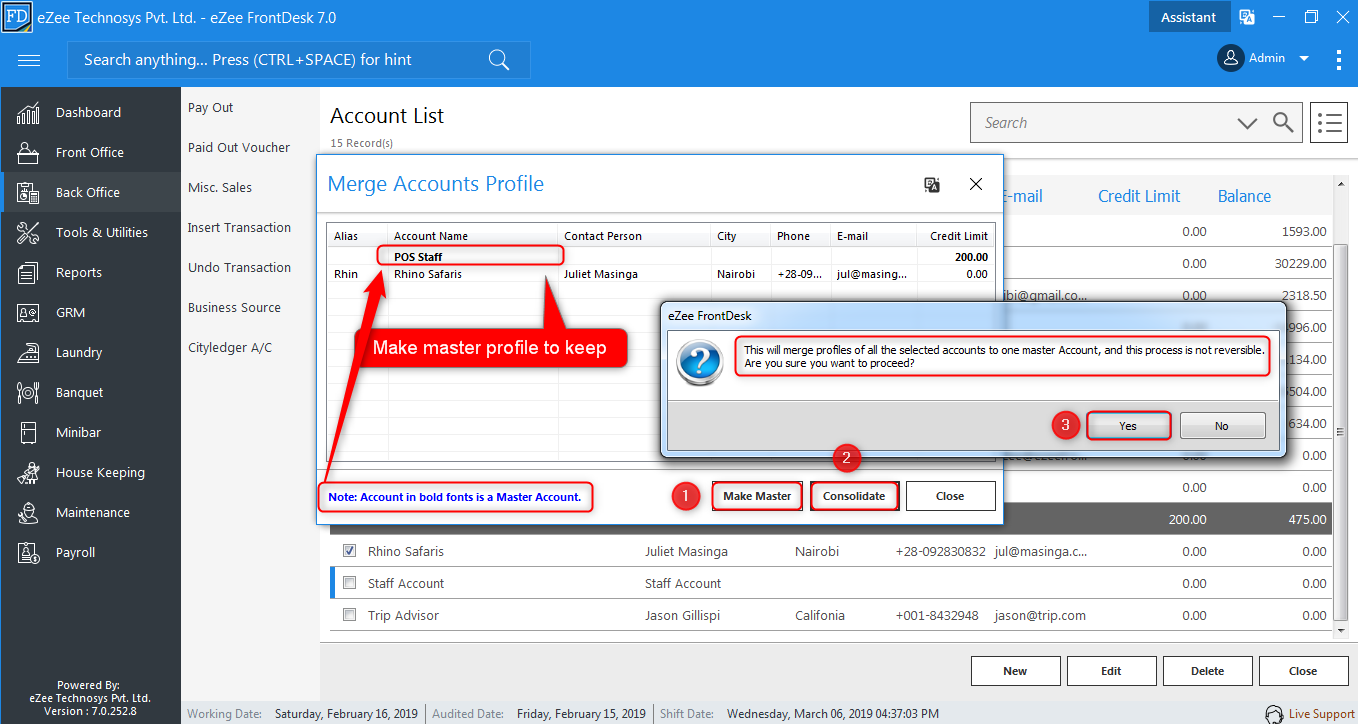Click the search magnifier in top search bar
The image size is (1358, 724).
[498, 60]
